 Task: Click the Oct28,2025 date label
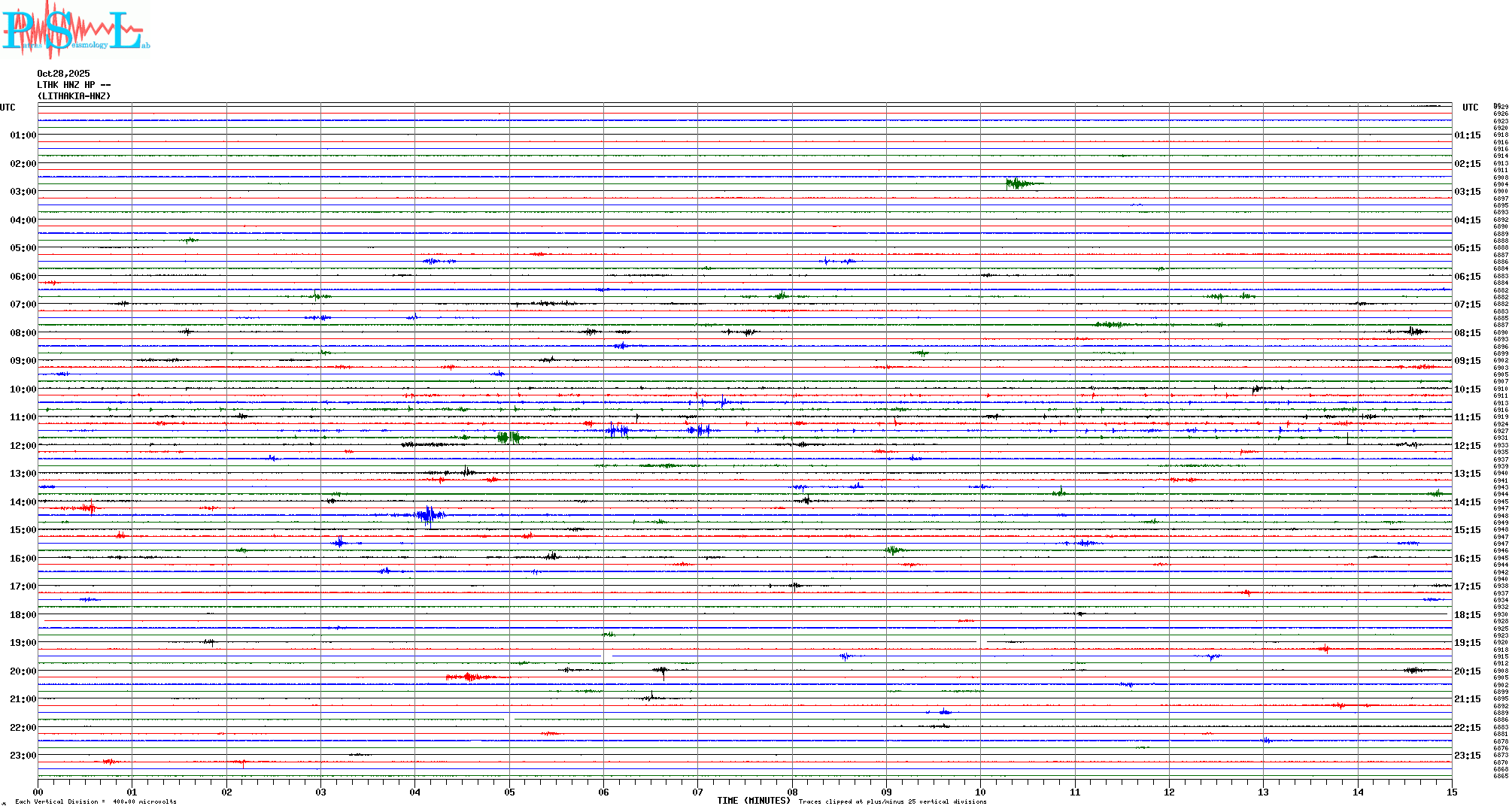click(63, 74)
